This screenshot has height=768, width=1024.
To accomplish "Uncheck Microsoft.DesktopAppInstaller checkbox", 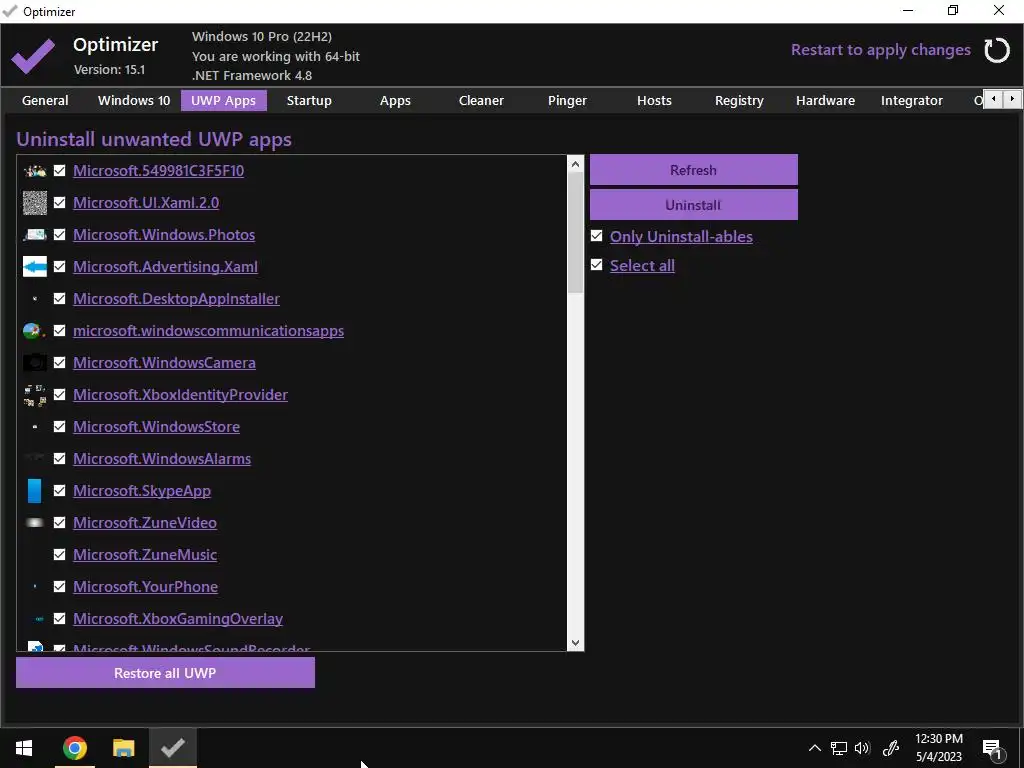I will tap(59, 298).
